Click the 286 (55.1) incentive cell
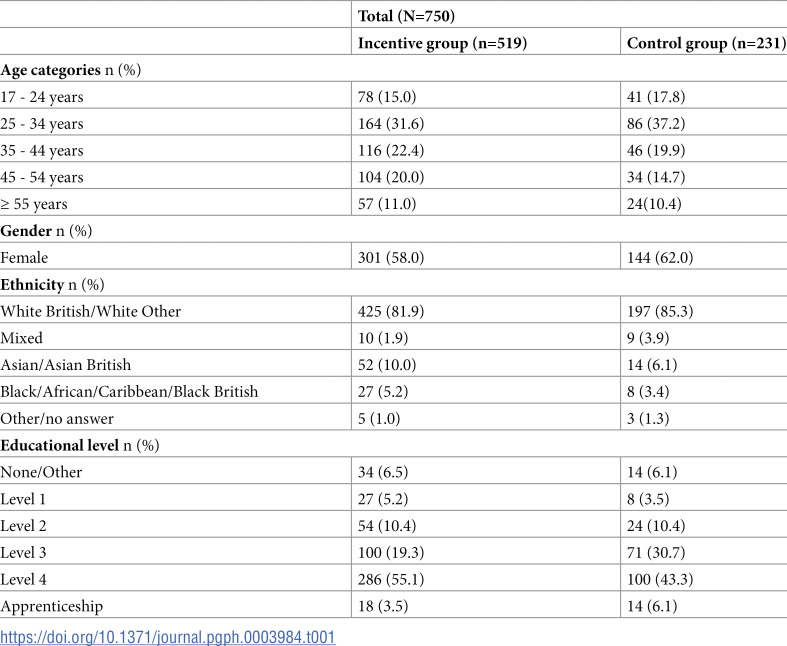 point(390,579)
